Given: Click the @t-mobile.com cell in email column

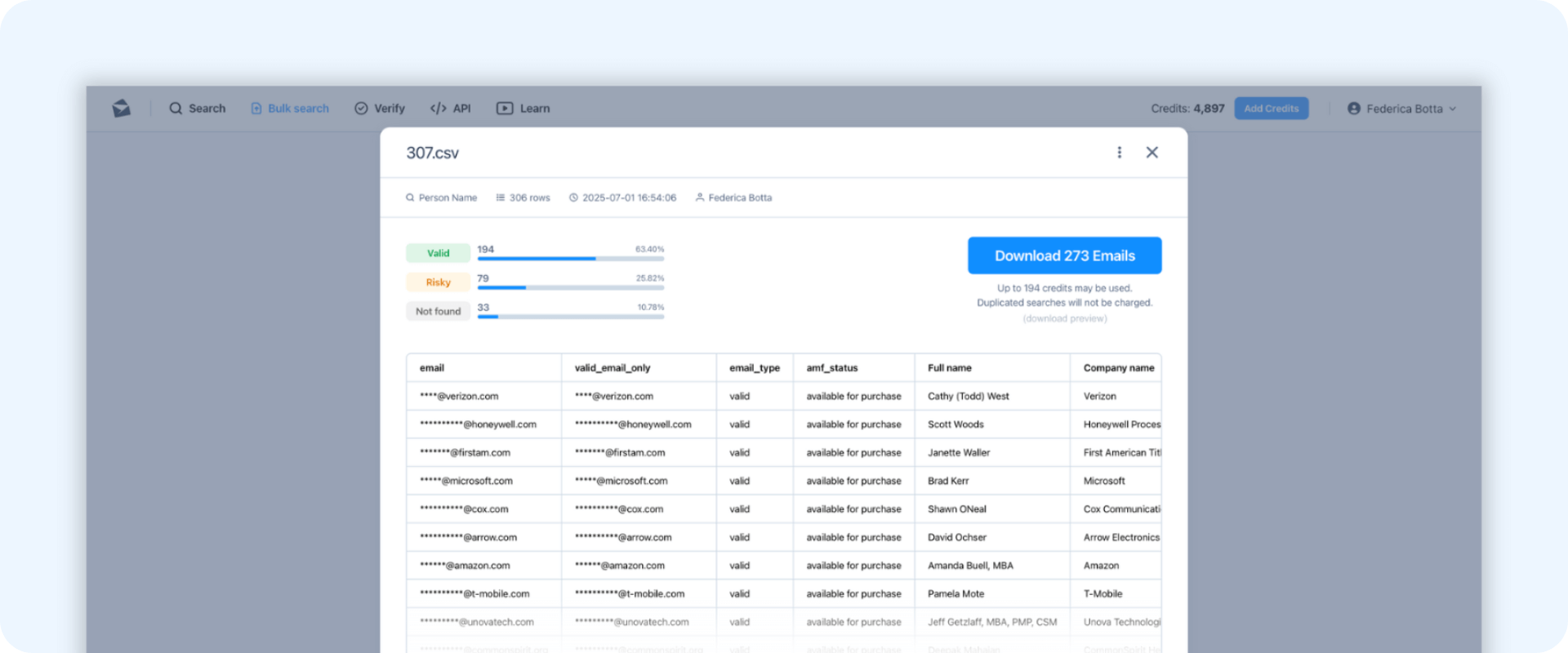Looking at the screenshot, I should [483, 594].
